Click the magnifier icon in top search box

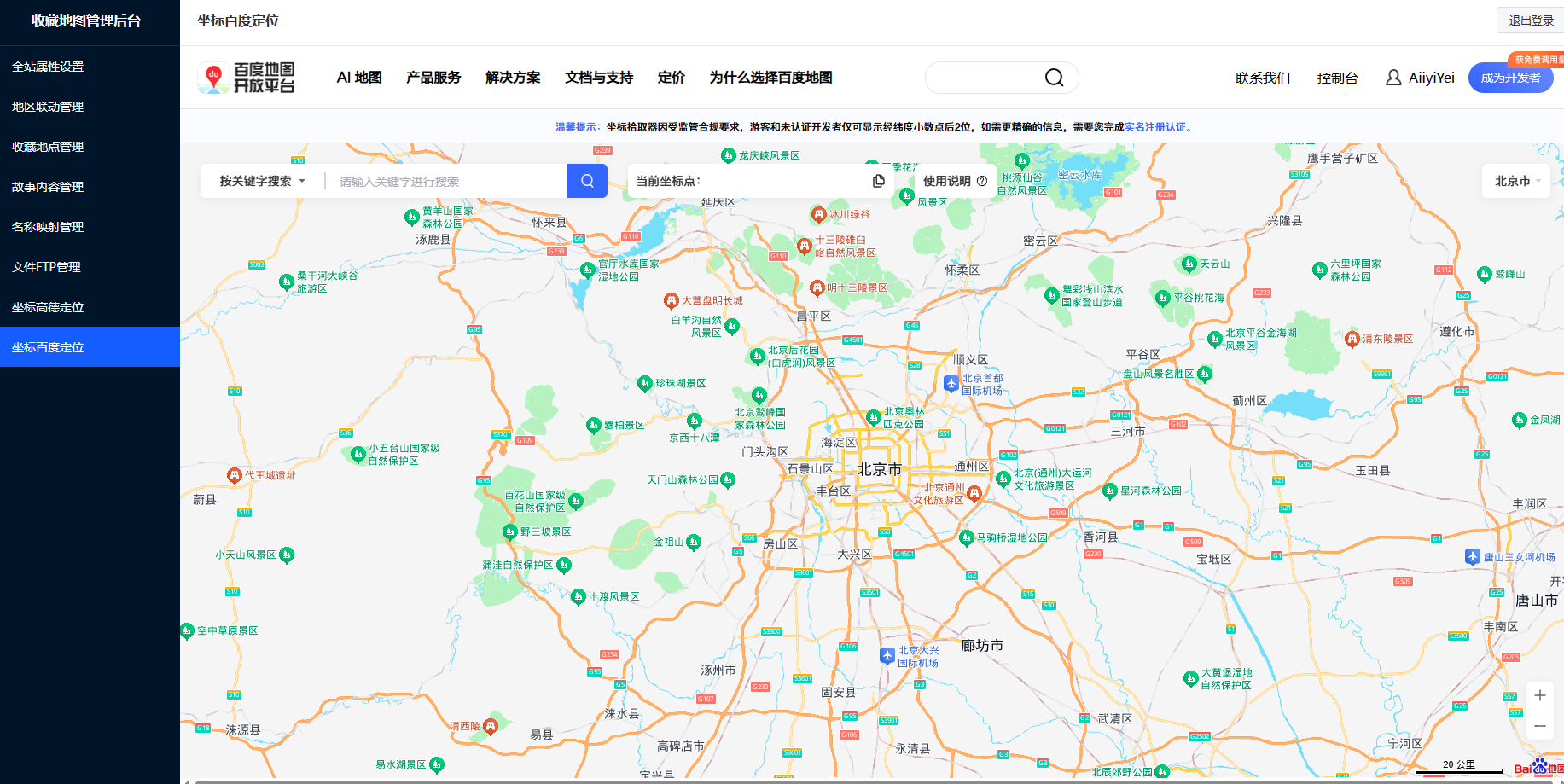[x=1055, y=78]
